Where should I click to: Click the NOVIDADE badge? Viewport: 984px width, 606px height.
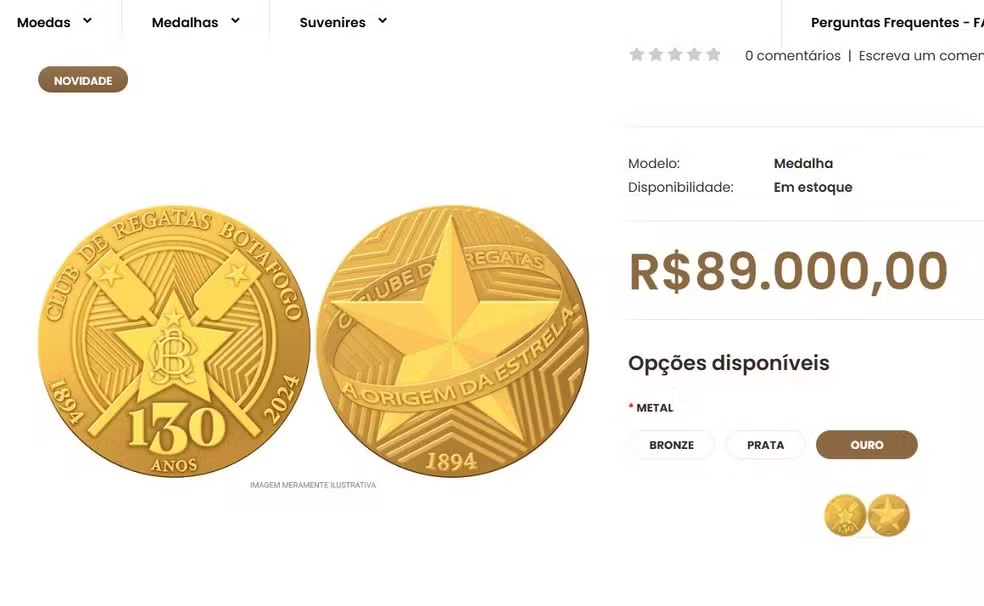(x=83, y=80)
